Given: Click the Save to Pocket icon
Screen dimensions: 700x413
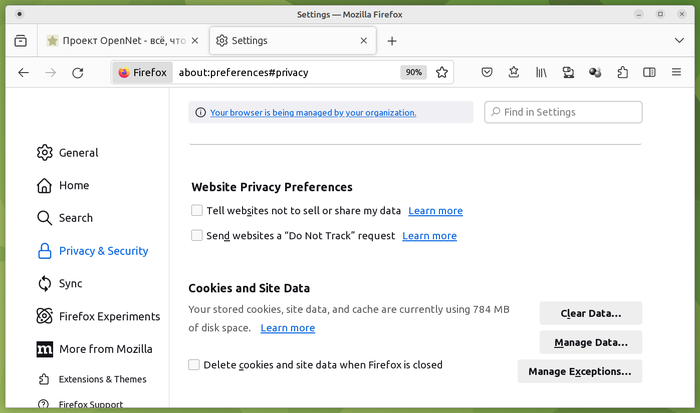Looking at the screenshot, I should (487, 72).
